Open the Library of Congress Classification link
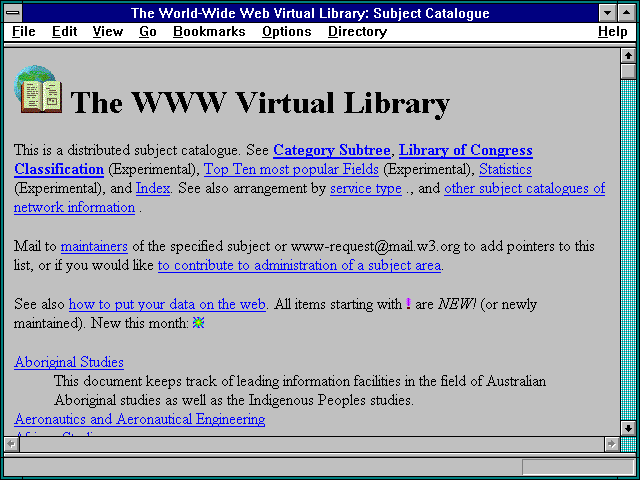 click(465, 150)
